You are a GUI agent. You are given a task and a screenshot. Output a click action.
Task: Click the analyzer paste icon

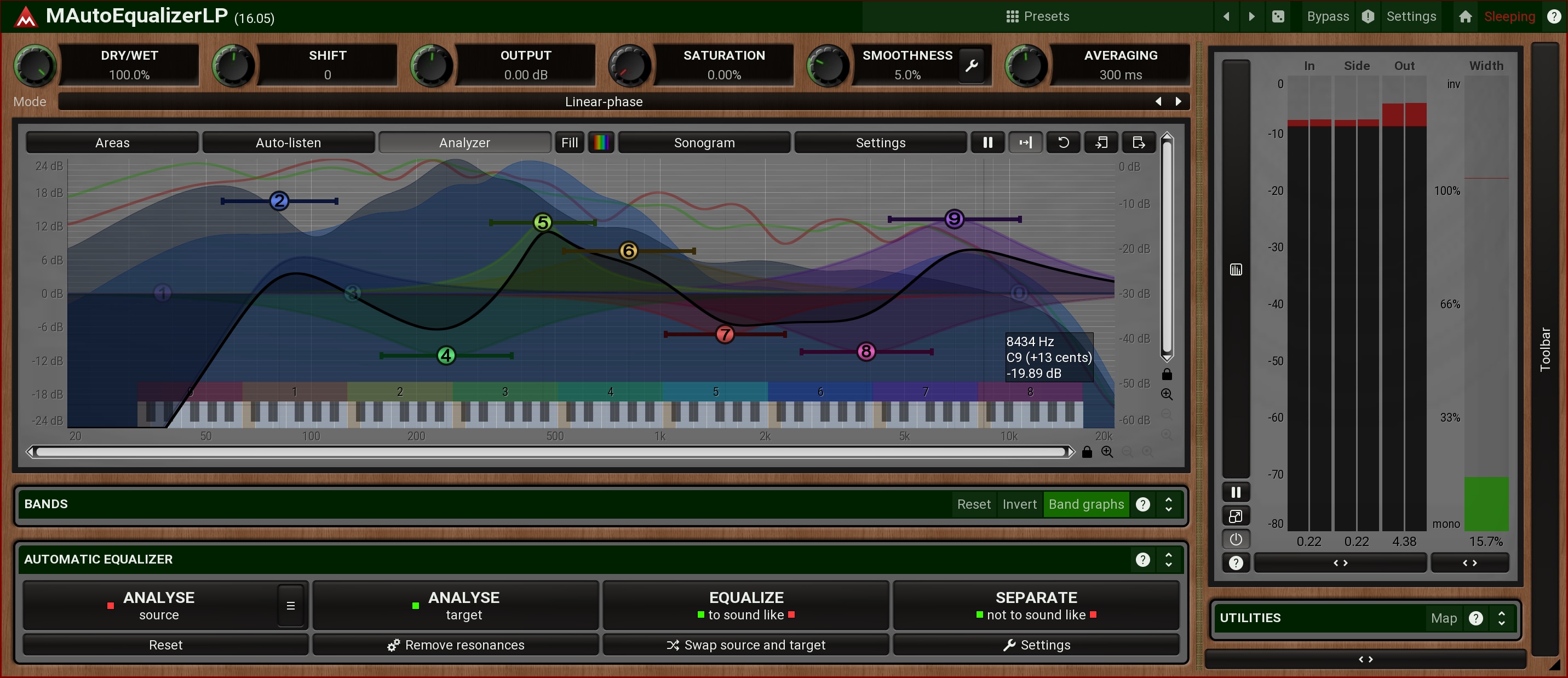[x=1139, y=142]
